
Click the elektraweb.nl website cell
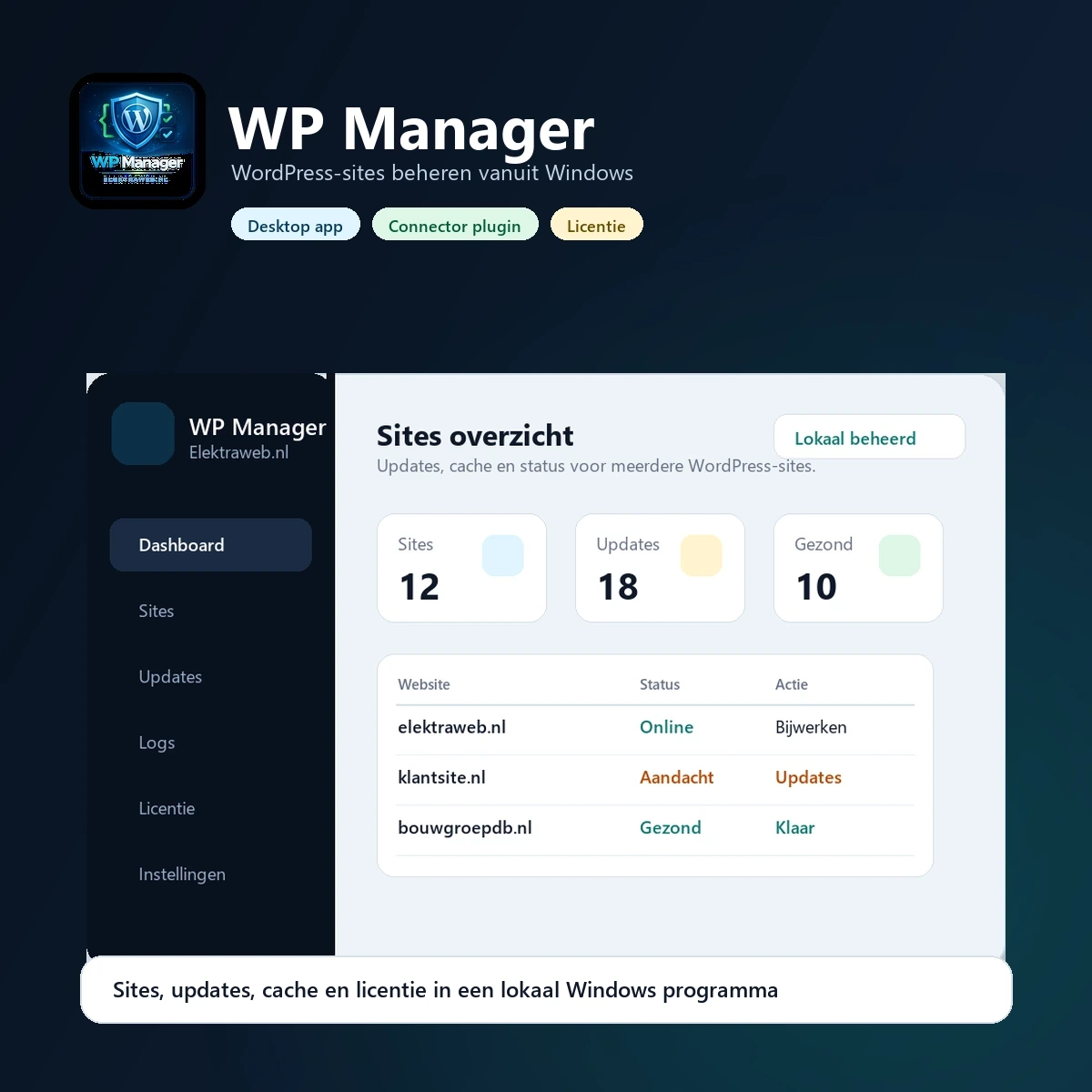(451, 727)
